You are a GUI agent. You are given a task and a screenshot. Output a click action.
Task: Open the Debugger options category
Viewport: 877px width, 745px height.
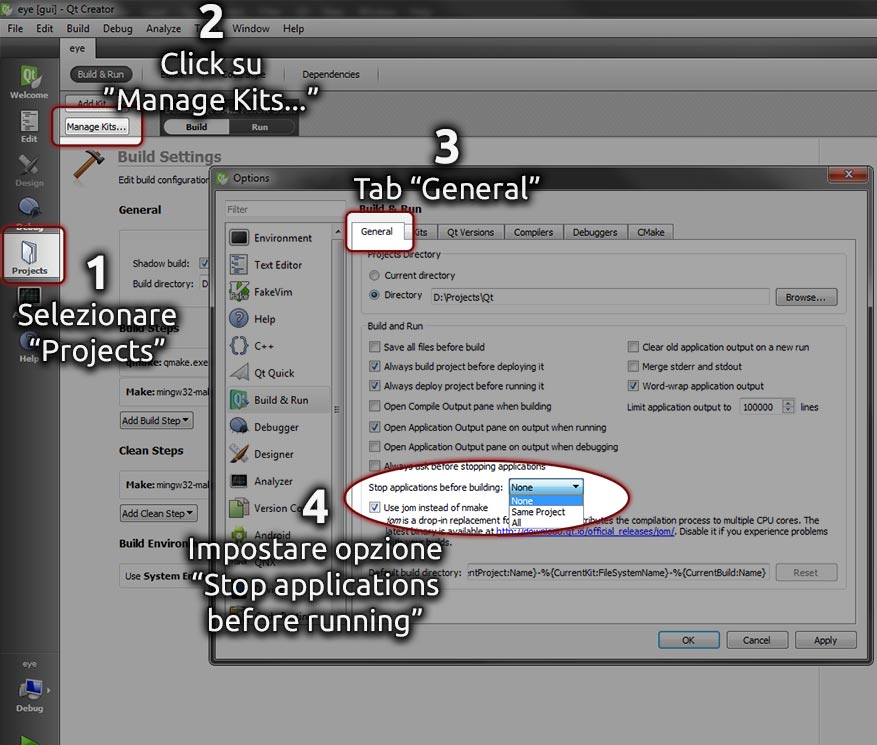click(x=278, y=427)
